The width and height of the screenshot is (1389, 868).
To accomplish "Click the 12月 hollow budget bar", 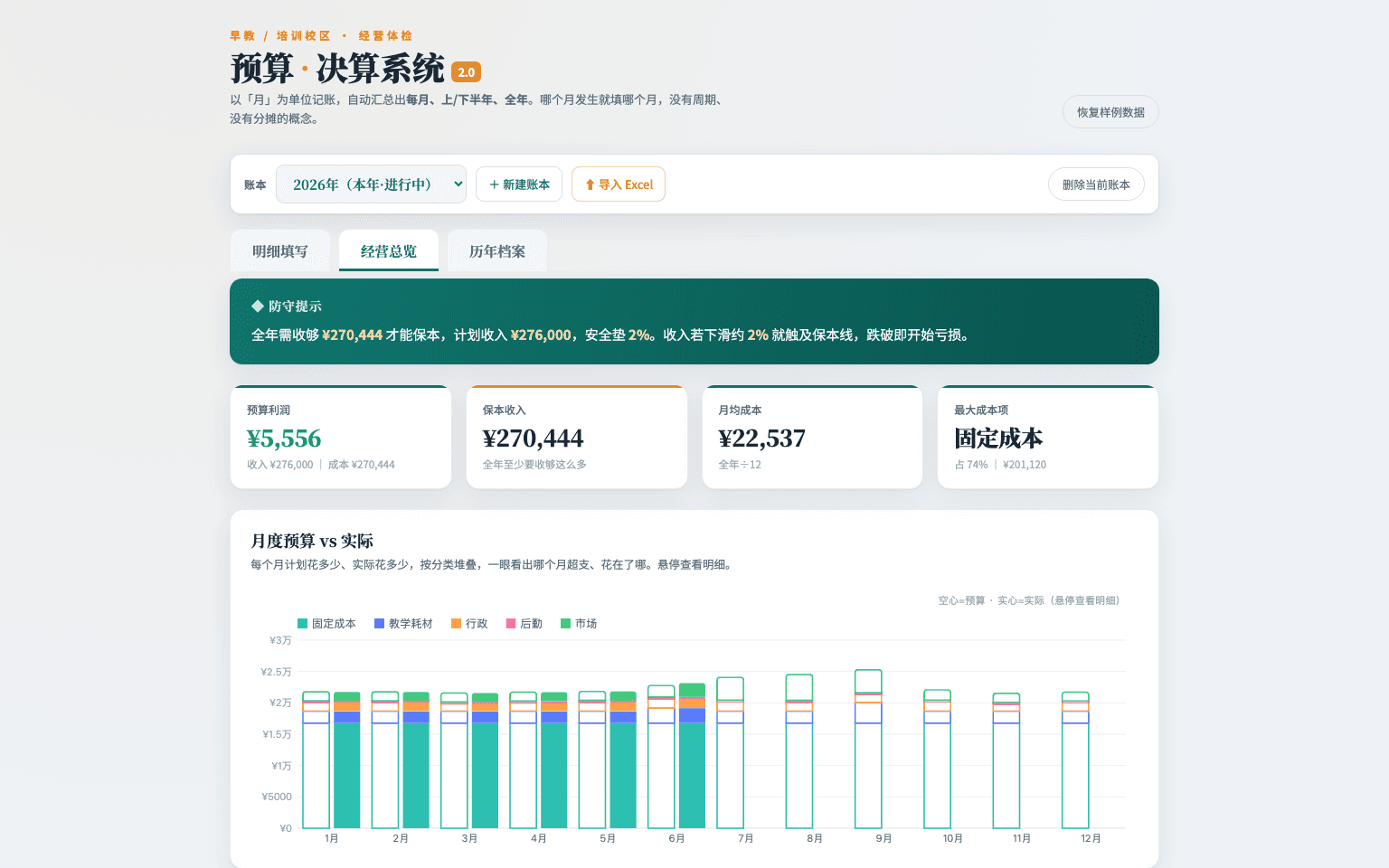I will coord(1075,760).
